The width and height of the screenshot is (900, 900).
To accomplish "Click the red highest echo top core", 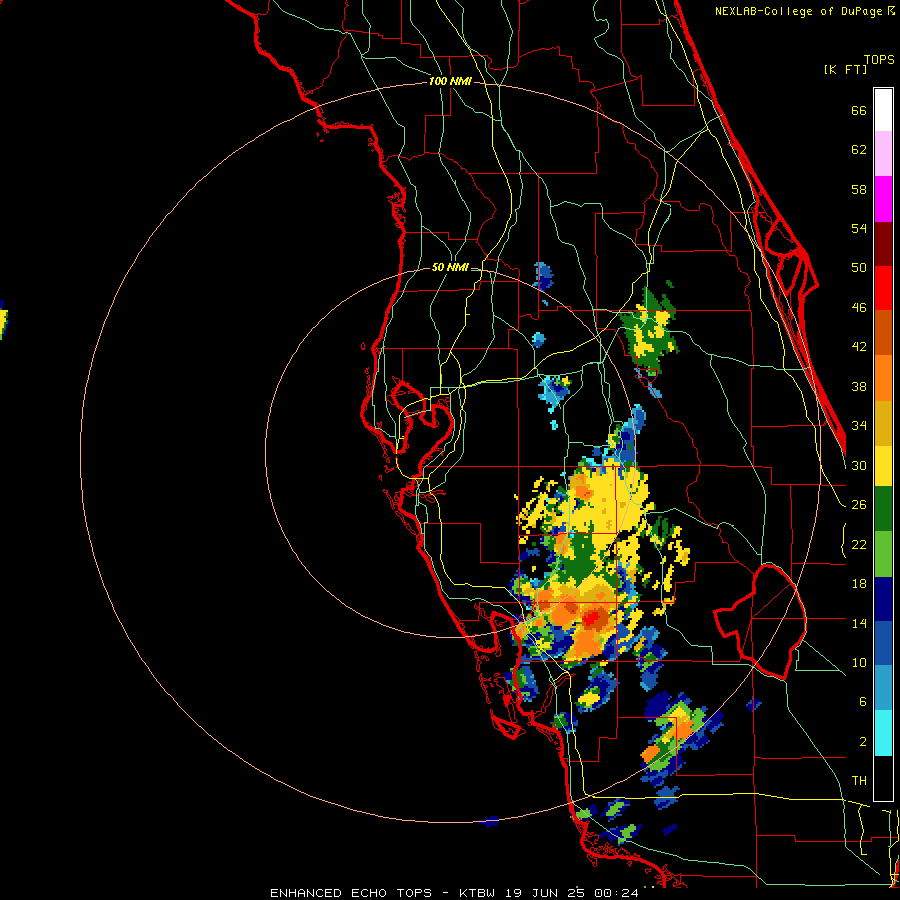I will tap(592, 618).
